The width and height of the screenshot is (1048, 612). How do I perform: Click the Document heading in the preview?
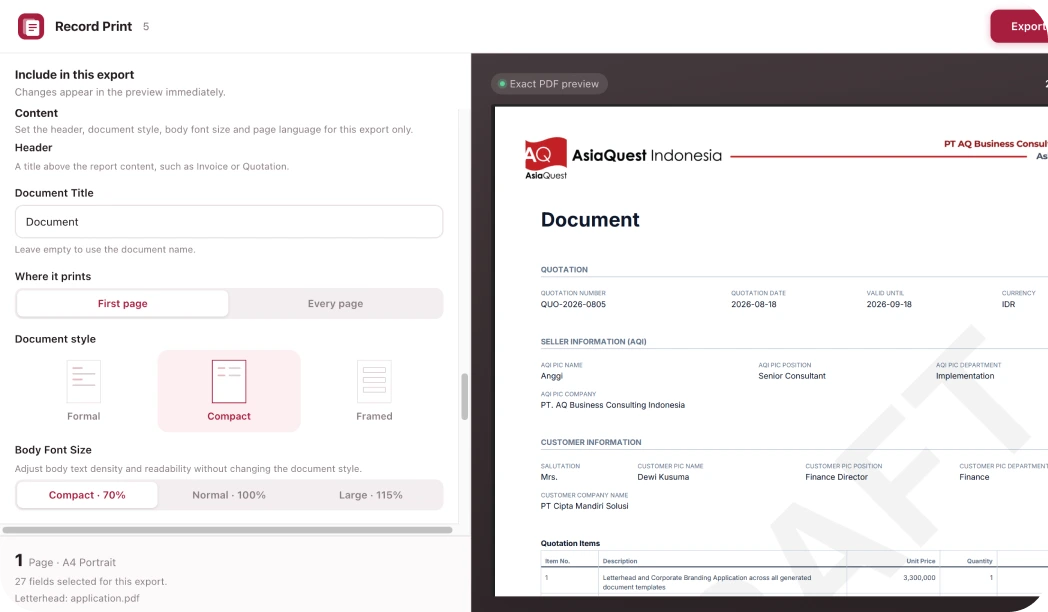pos(590,220)
